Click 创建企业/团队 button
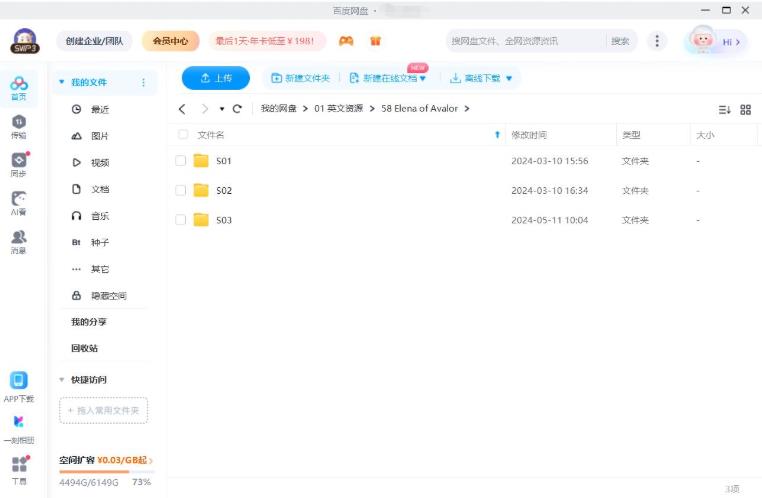Viewport: 762px width, 498px height. [94, 41]
